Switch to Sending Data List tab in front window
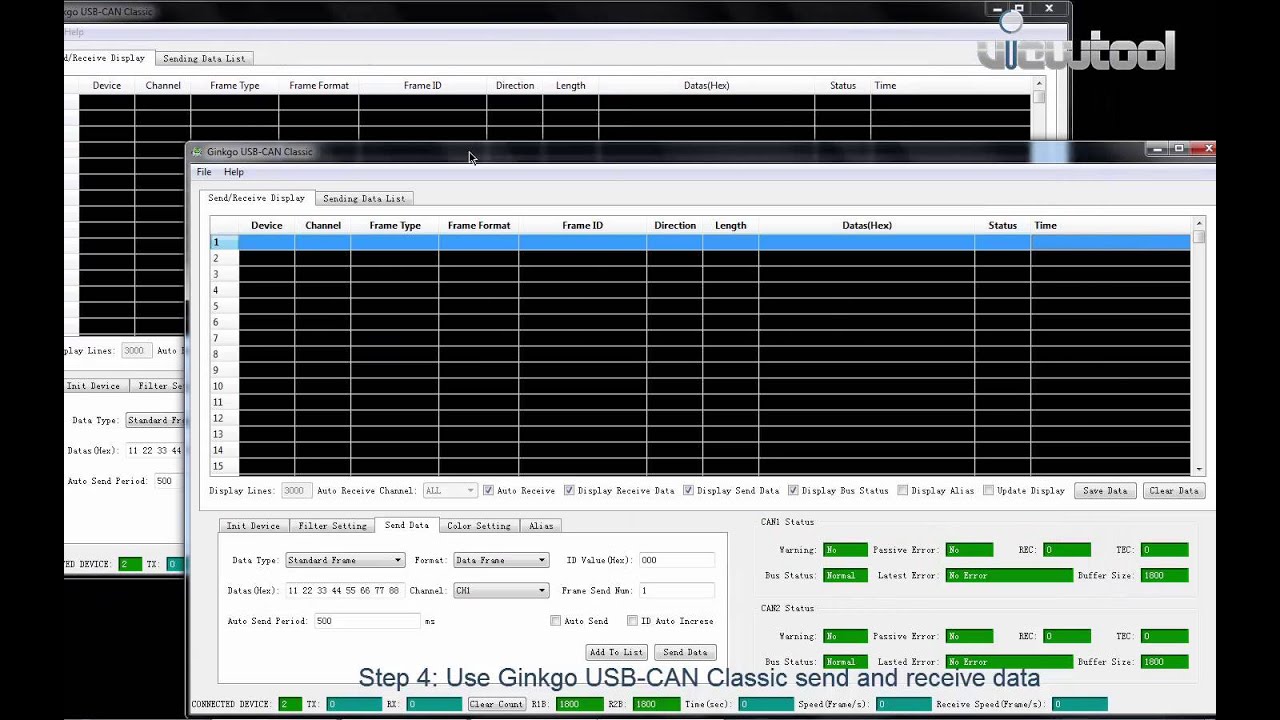 click(x=364, y=199)
